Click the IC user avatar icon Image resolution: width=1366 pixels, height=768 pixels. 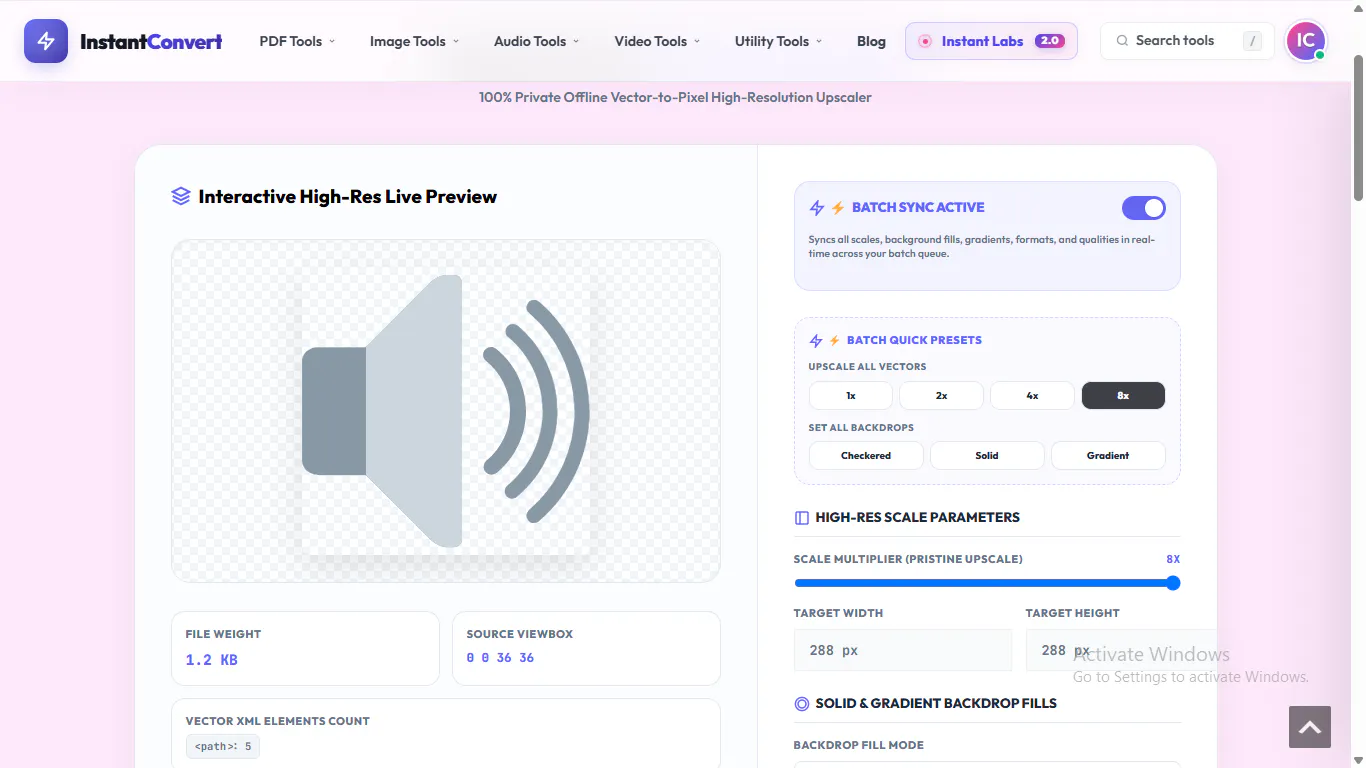point(1305,41)
